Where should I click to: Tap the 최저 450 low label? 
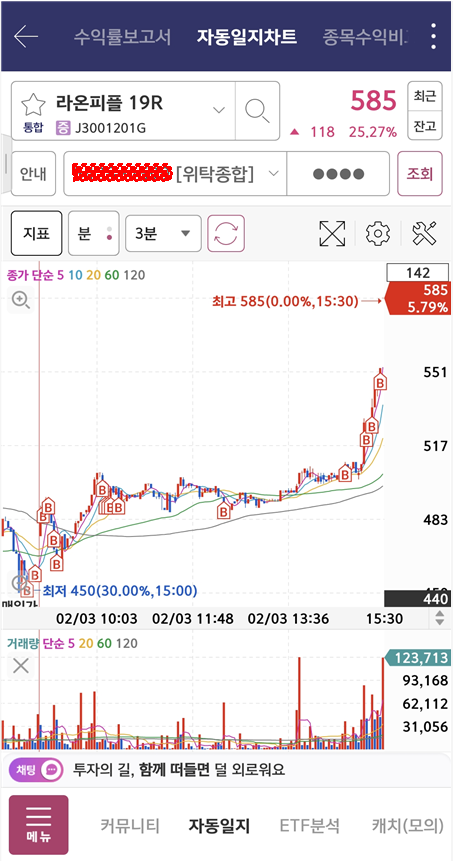click(x=120, y=591)
